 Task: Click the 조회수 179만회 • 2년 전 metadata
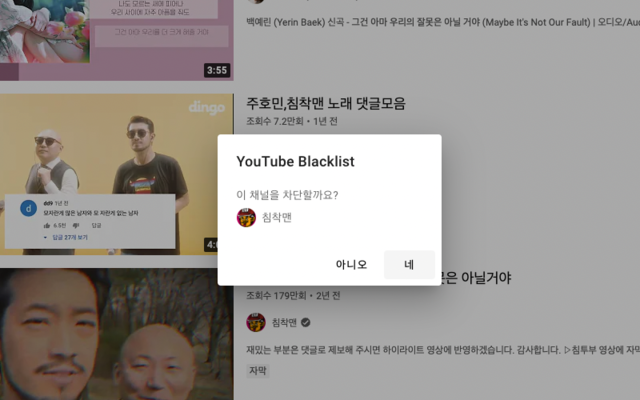(x=293, y=296)
